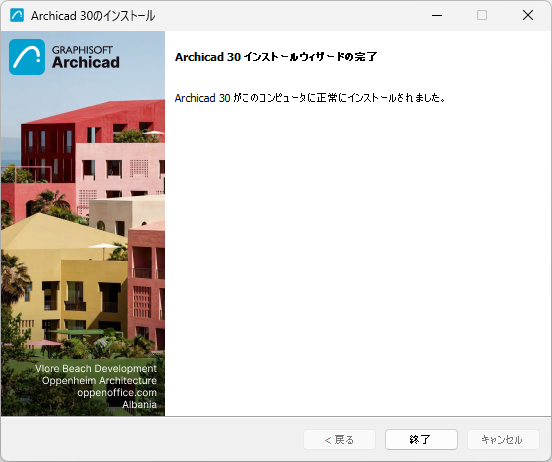The image size is (552, 462).
Task: Minimize the Archicad 30 installer window
Action: tap(437, 15)
